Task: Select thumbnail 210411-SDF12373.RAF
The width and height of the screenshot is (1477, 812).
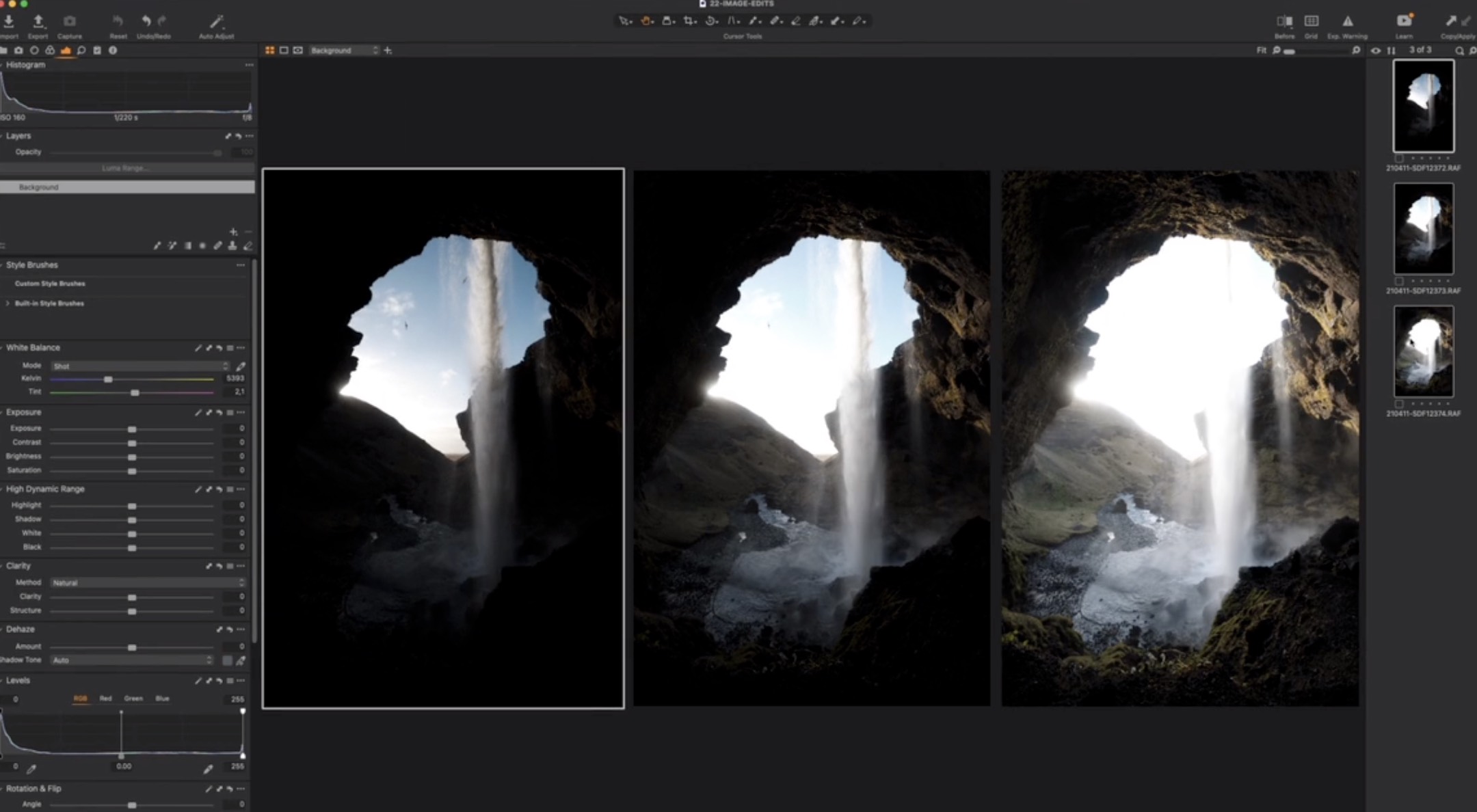Action: point(1423,229)
